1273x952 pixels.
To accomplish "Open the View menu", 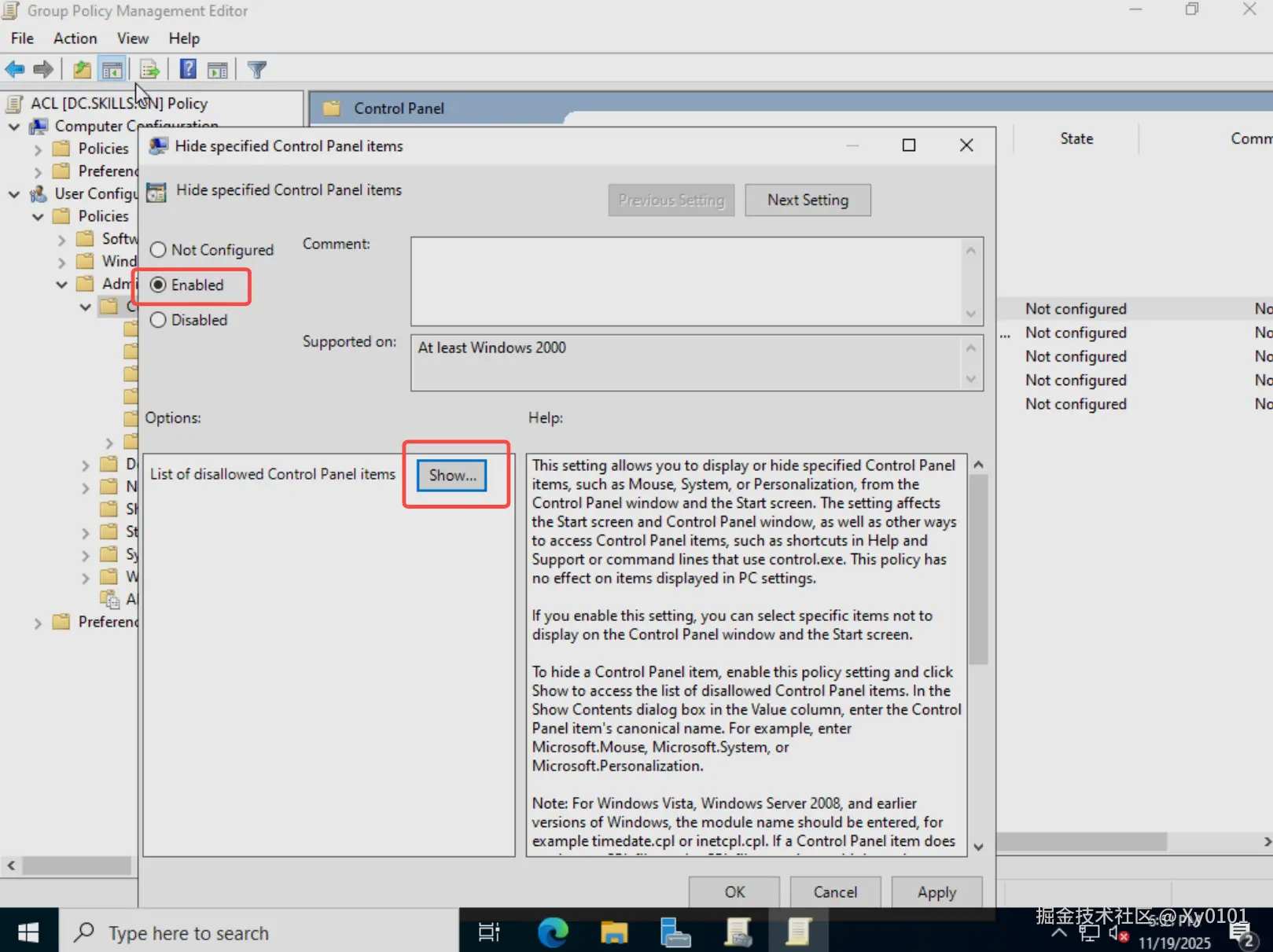I will click(x=133, y=38).
